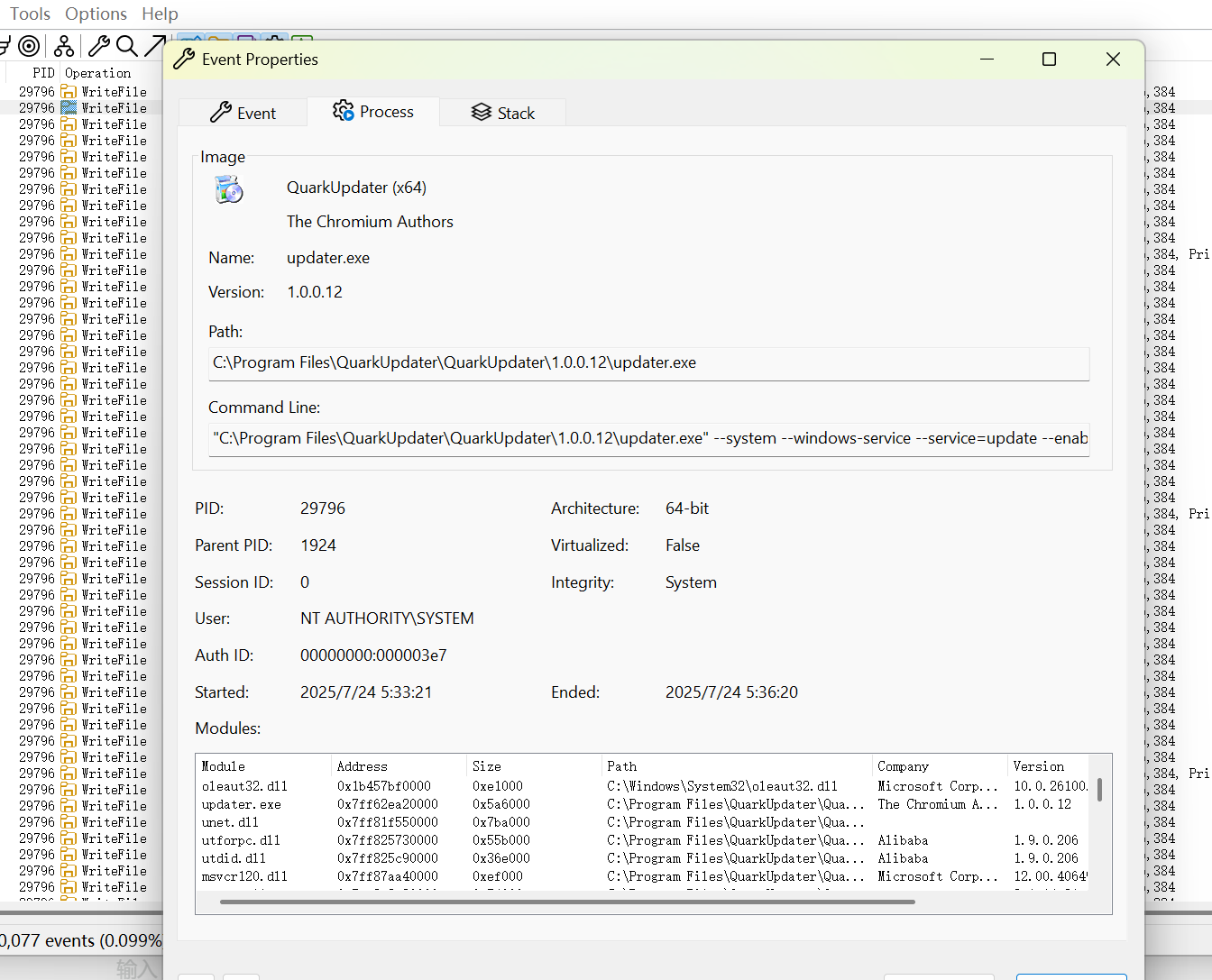Click the events count in the status bar
The image size is (1212, 980).
pyautogui.click(x=81, y=940)
